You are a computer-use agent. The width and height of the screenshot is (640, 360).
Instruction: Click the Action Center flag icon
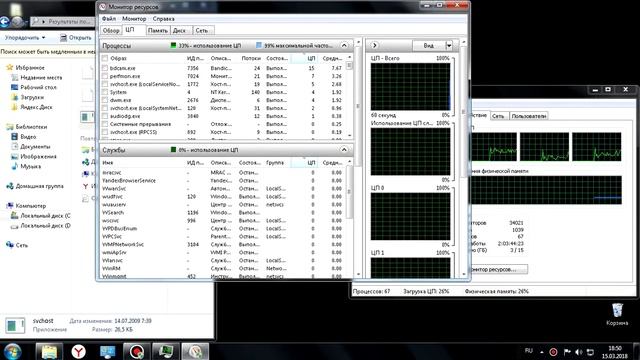click(x=567, y=351)
